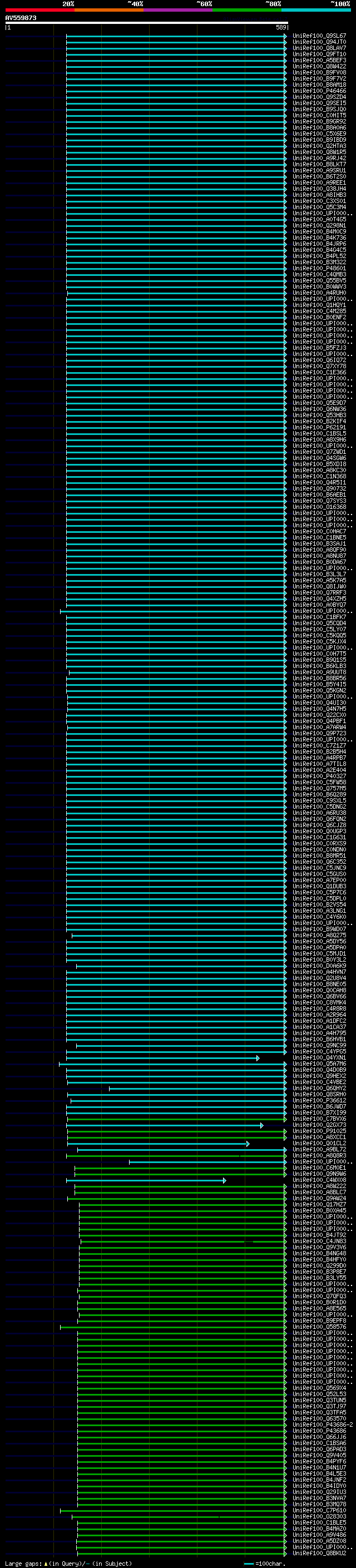Click hit UniRef100_Q1HQY1
The width and height of the screenshot is (356, 1568).
click(319, 305)
